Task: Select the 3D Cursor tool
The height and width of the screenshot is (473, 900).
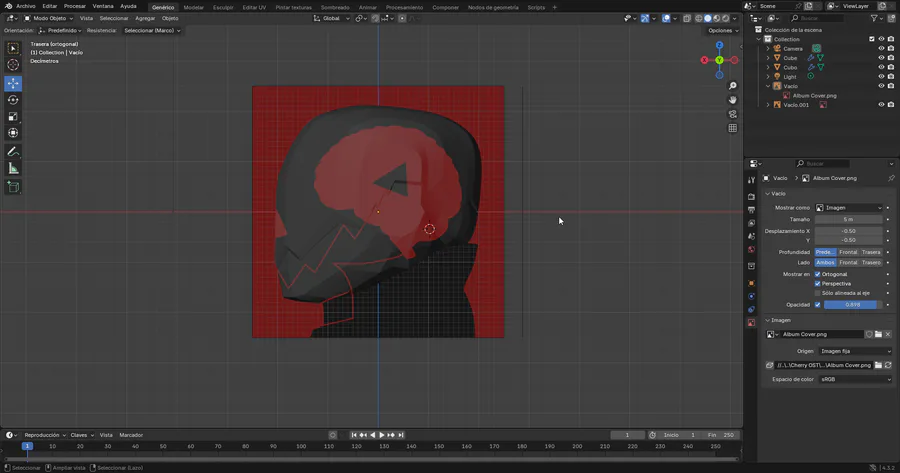Action: (x=13, y=65)
